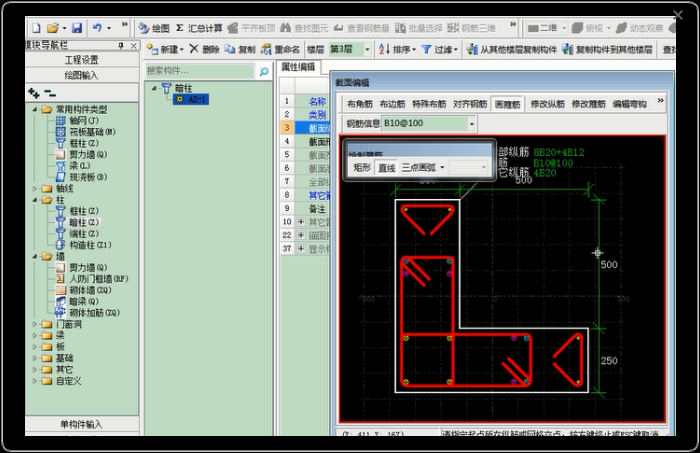Image resolution: width=700 pixels, height=453 pixels.
Task: Expand property row 10
Action: point(301,222)
